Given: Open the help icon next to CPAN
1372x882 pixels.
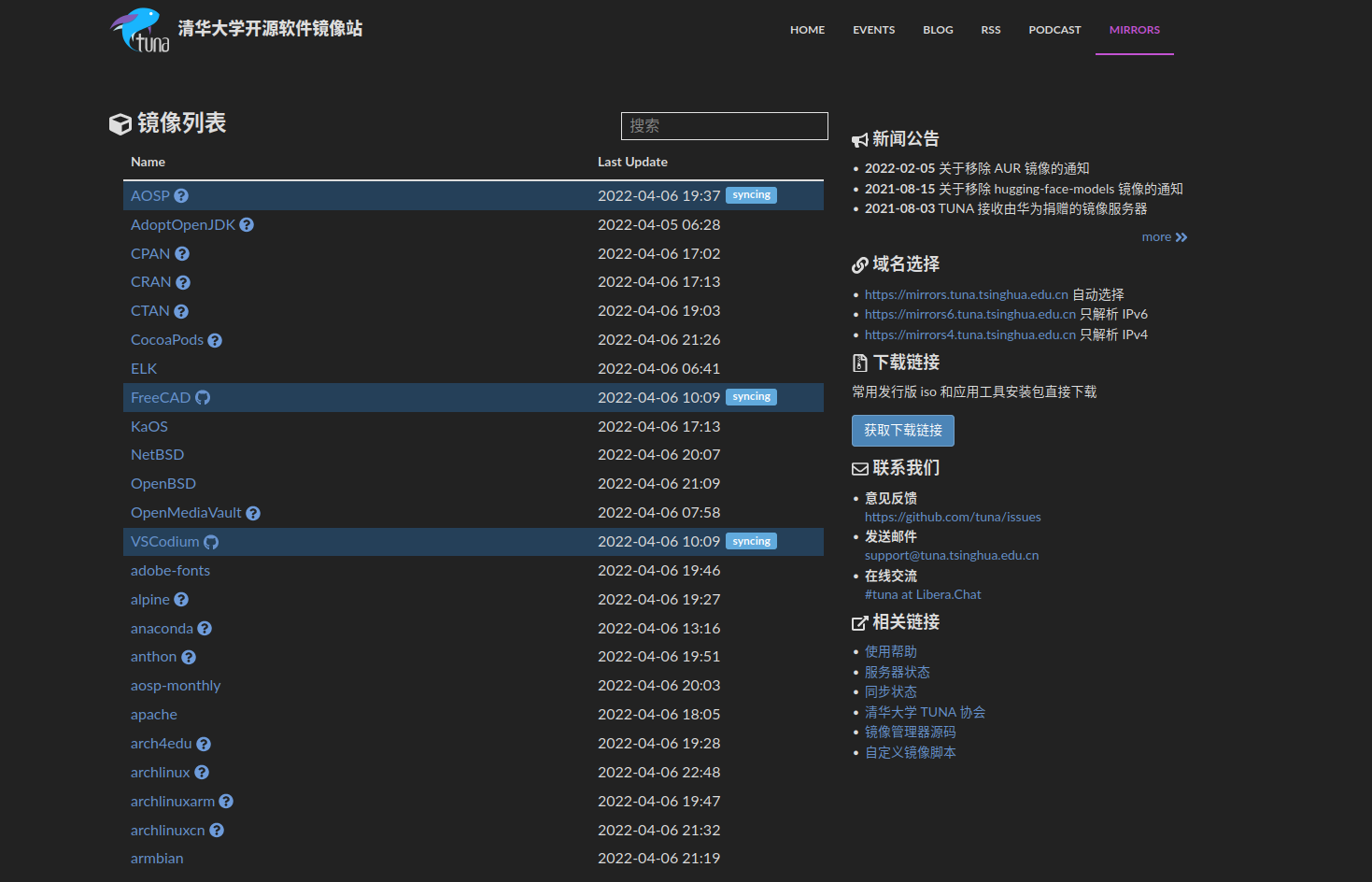Looking at the screenshot, I should [x=182, y=254].
